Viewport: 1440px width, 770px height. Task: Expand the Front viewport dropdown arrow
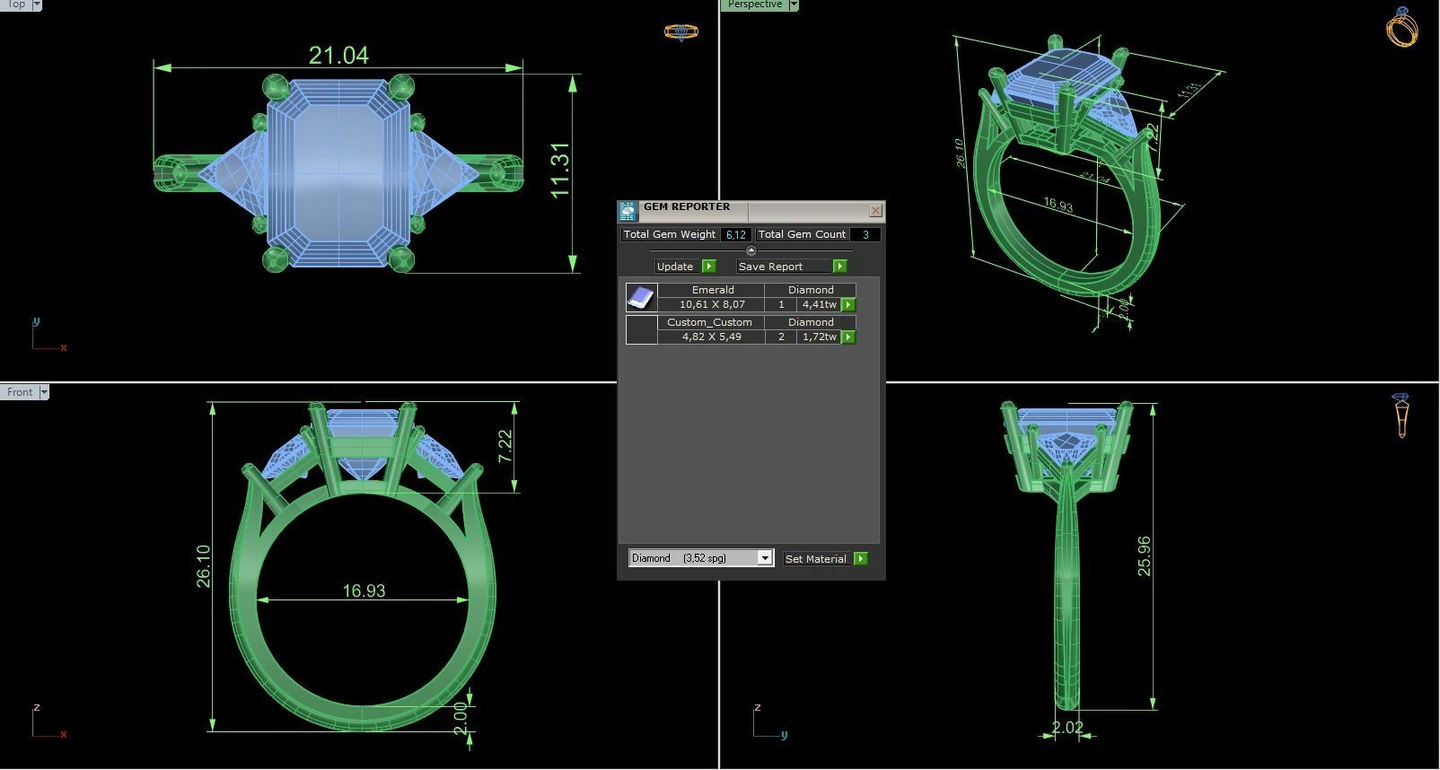[44, 392]
